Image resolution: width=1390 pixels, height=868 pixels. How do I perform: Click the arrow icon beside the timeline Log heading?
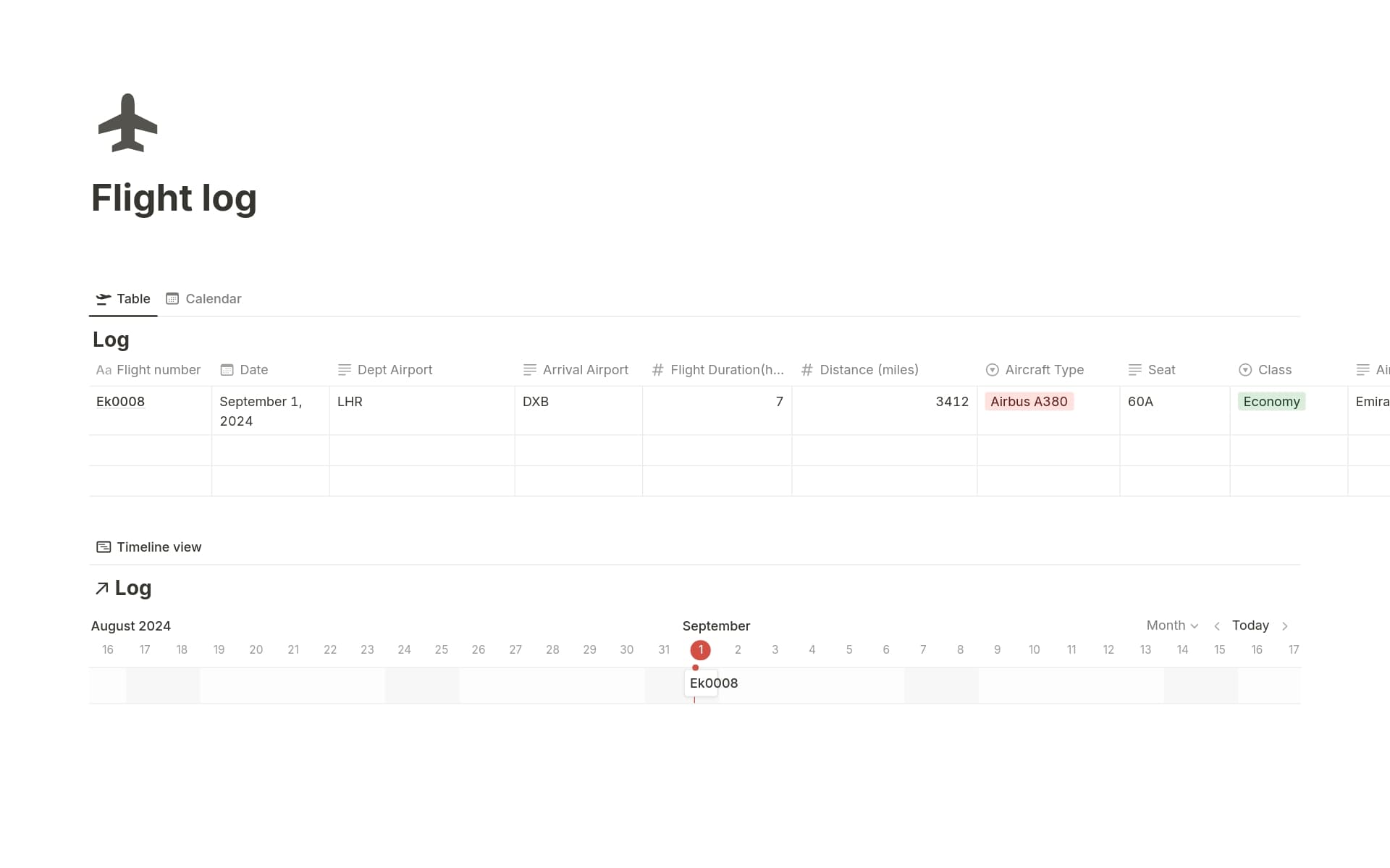tap(102, 588)
